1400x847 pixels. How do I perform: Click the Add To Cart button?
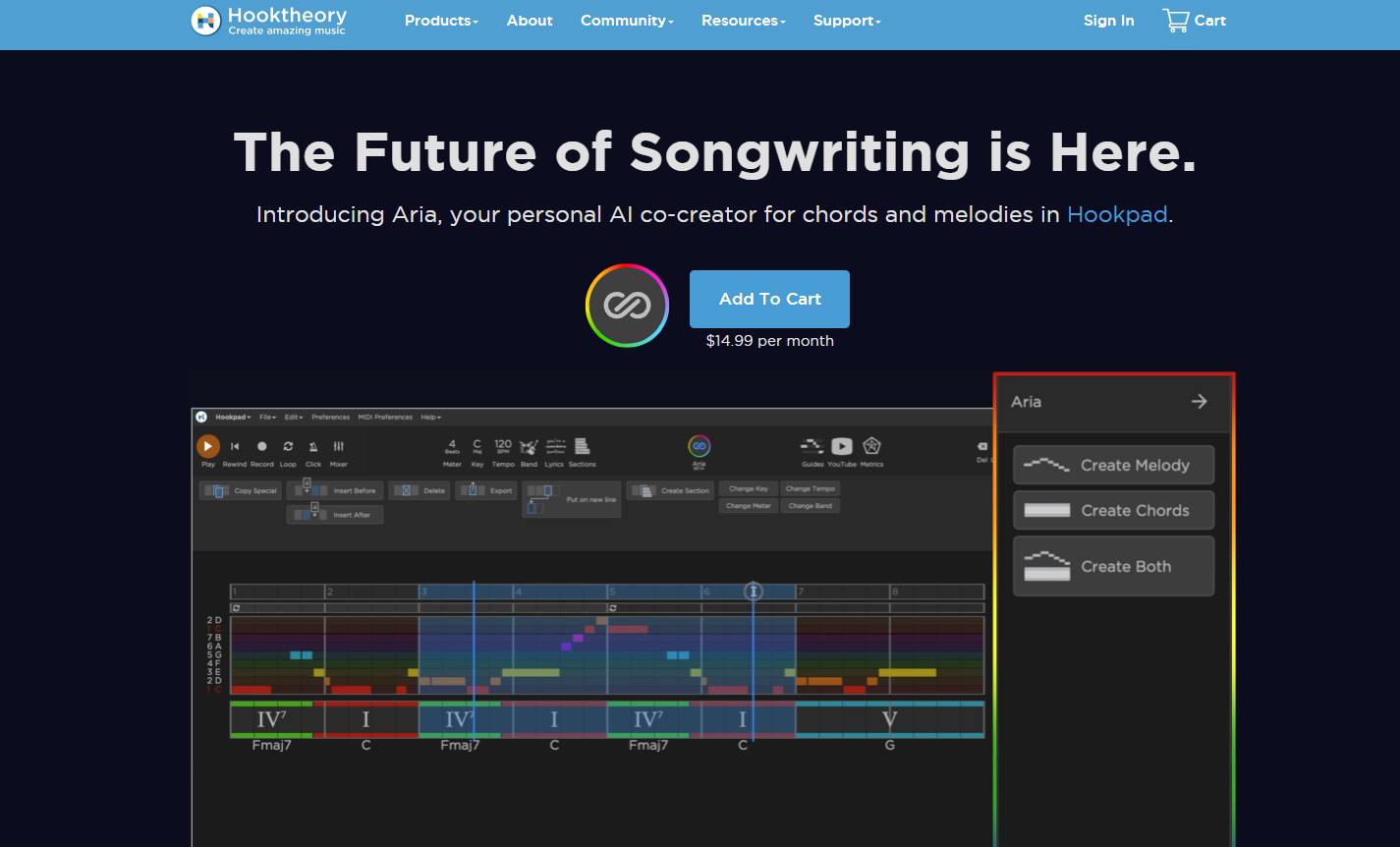[769, 299]
